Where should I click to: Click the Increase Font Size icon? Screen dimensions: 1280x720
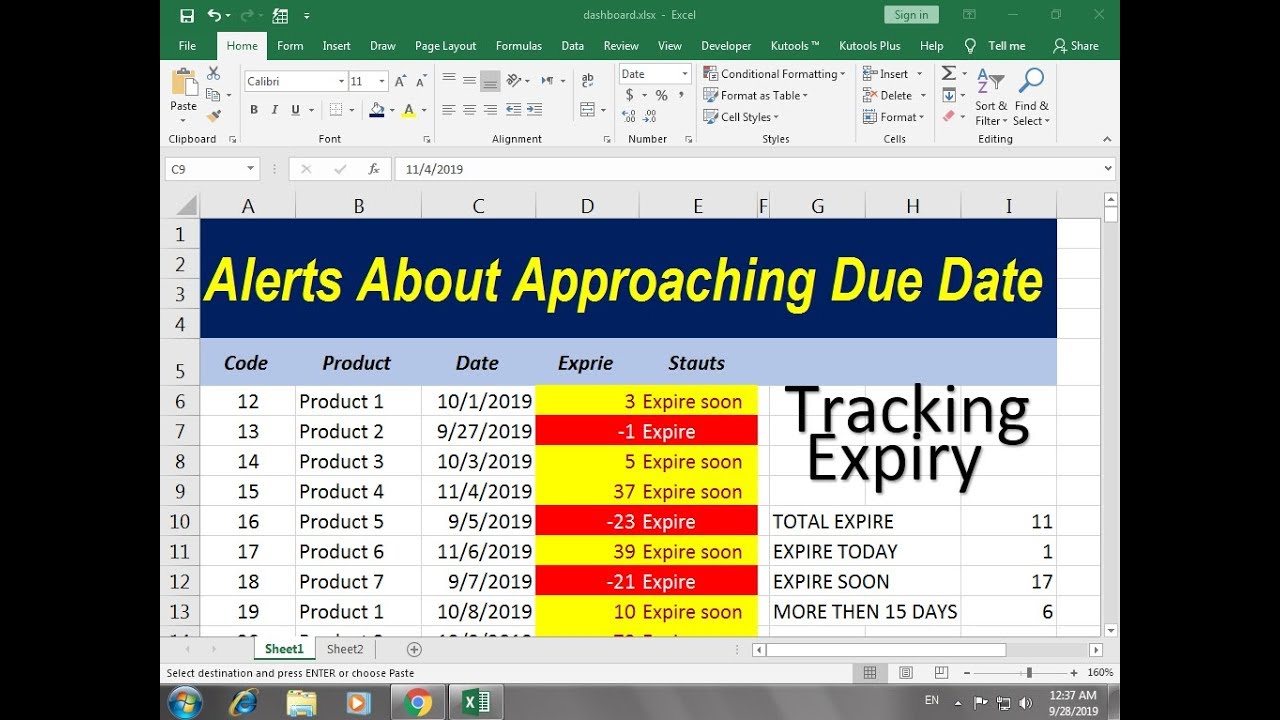click(400, 81)
